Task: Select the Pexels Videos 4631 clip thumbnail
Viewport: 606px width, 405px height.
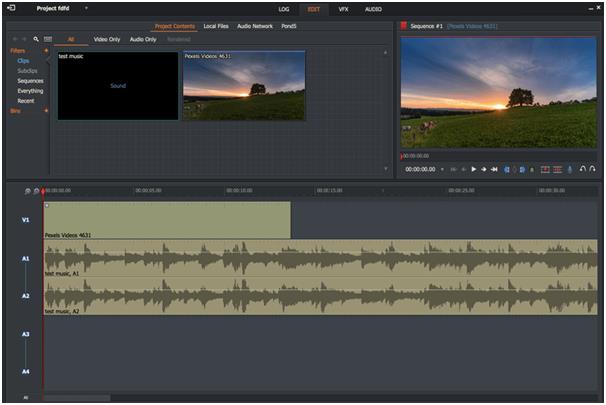Action: pyautogui.click(x=244, y=86)
